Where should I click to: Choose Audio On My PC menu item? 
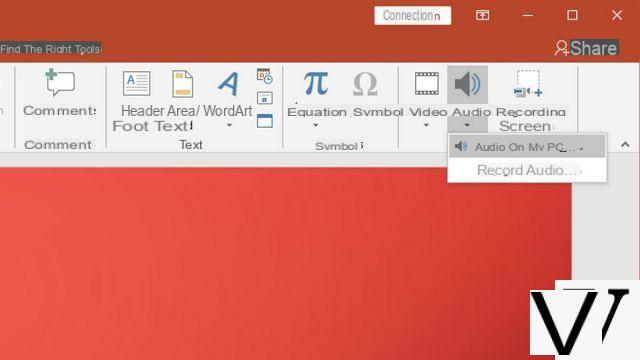tap(527, 147)
